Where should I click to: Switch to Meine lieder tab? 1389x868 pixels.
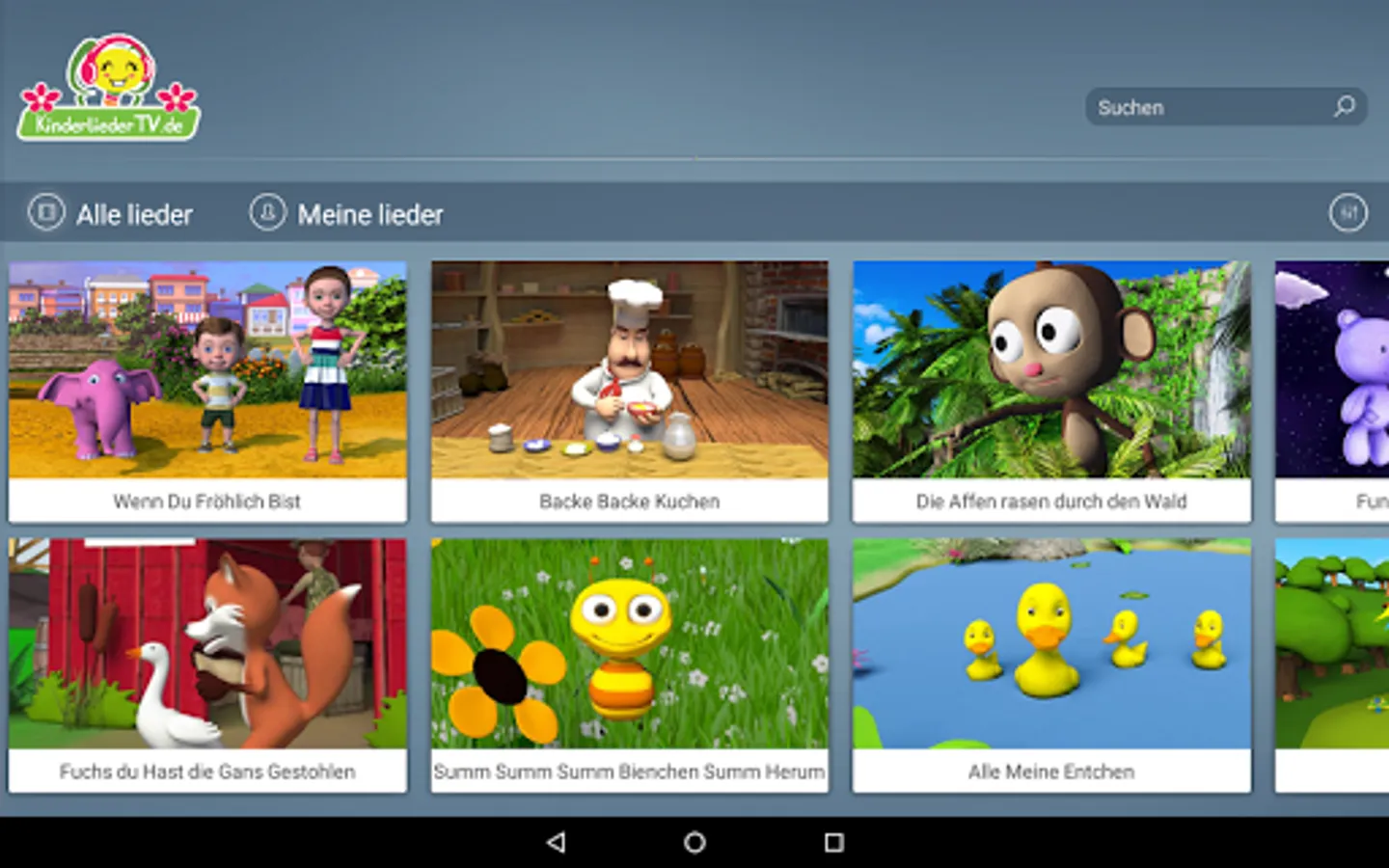[346, 213]
